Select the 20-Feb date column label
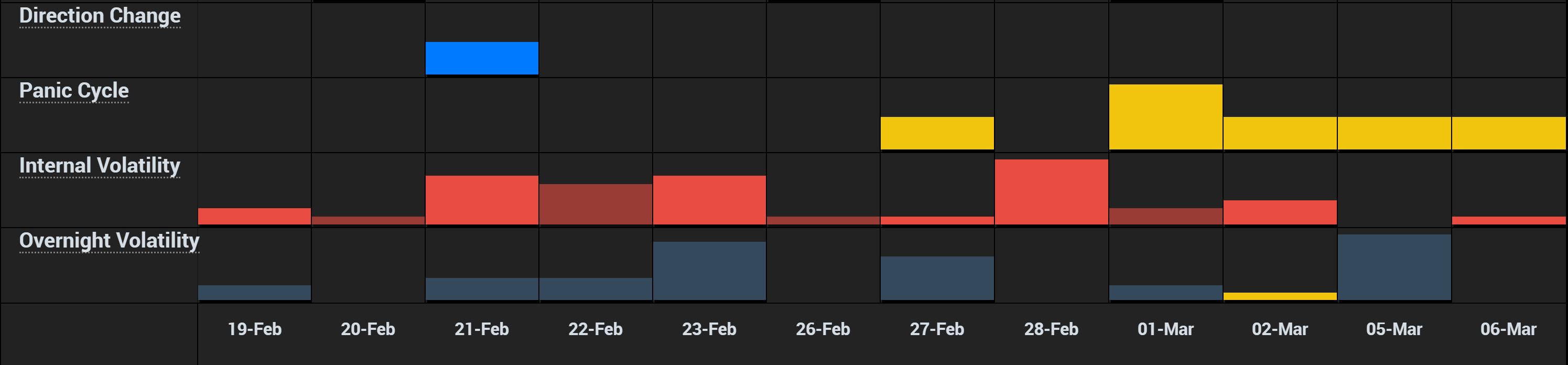1568x365 pixels. click(367, 330)
